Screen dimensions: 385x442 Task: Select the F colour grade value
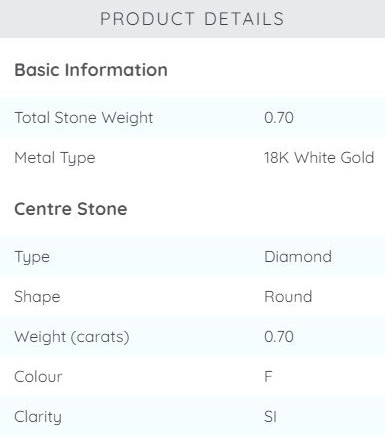point(268,377)
